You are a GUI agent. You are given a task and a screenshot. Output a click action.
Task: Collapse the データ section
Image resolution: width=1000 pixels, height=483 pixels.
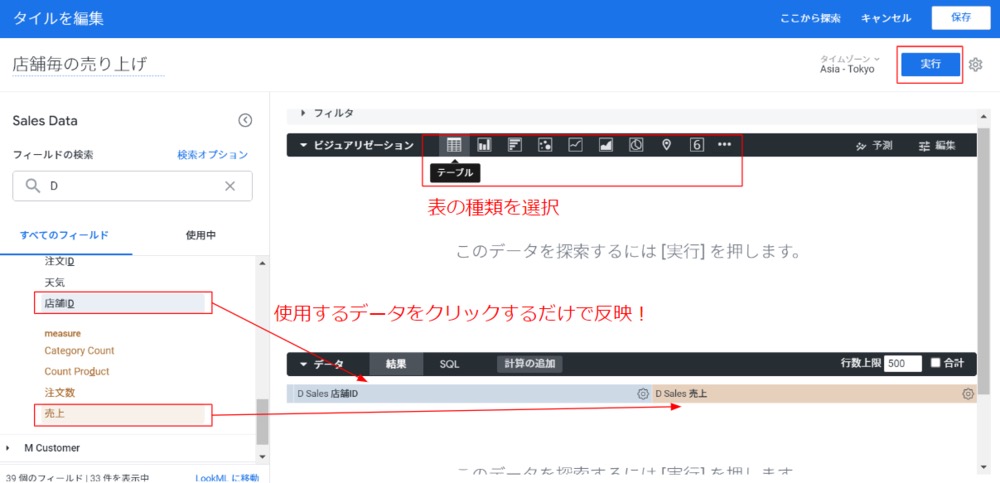point(303,364)
